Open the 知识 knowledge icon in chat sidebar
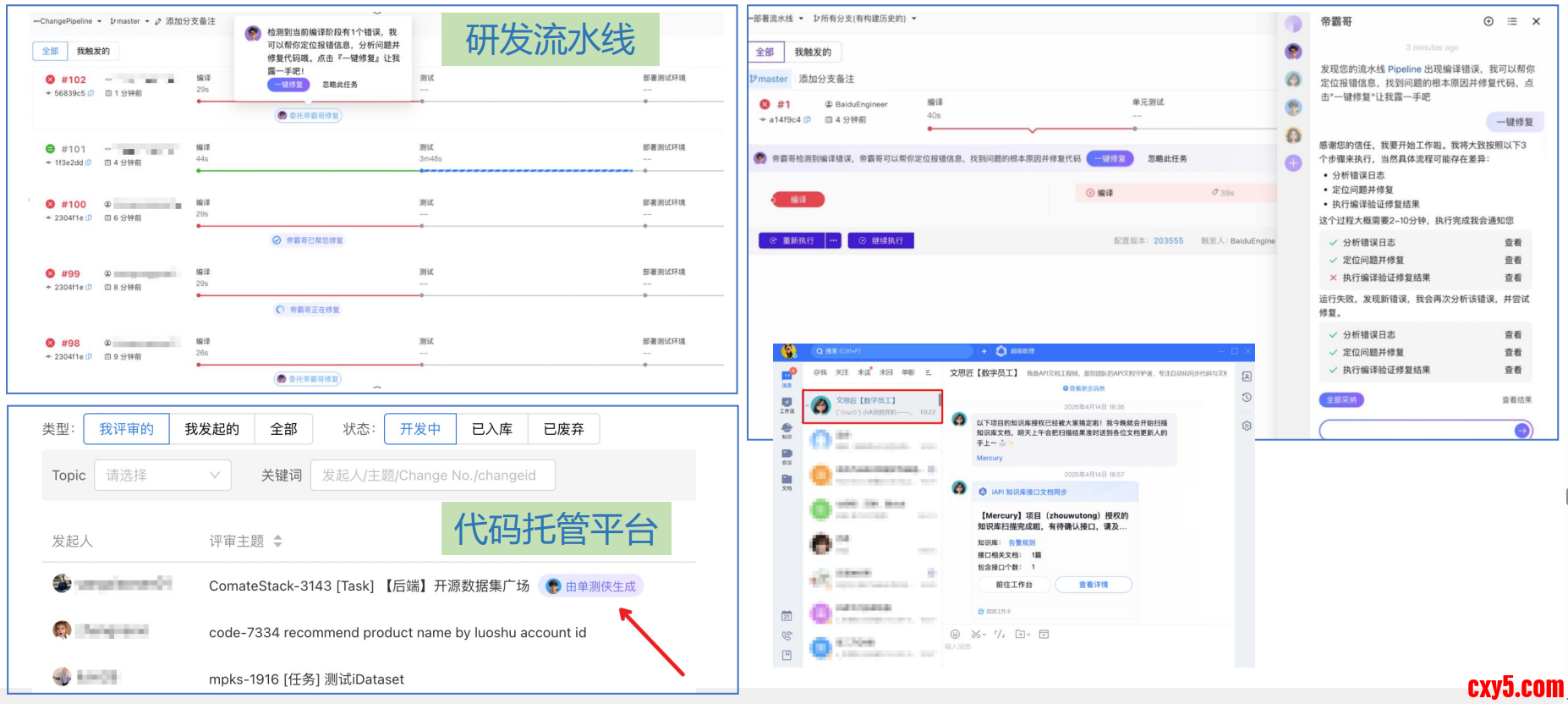Viewport: 1568px width, 704px height. (x=787, y=430)
